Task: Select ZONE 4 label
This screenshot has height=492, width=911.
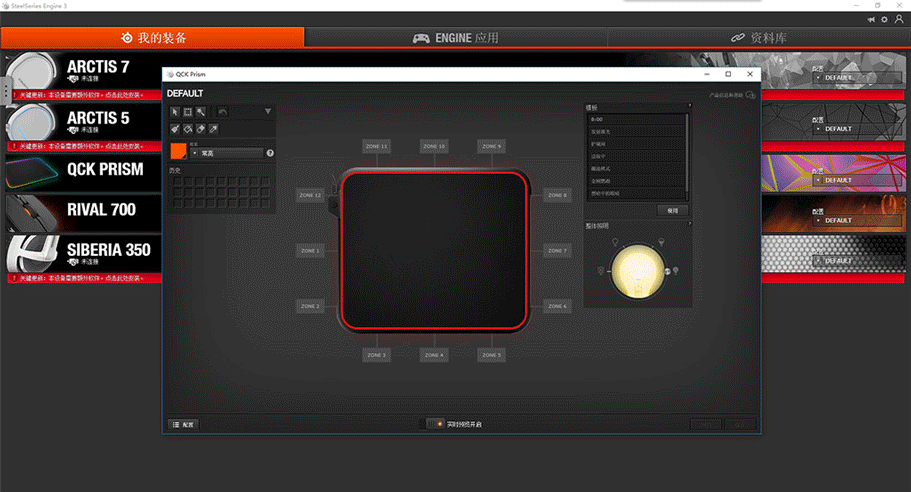Action: click(x=434, y=355)
